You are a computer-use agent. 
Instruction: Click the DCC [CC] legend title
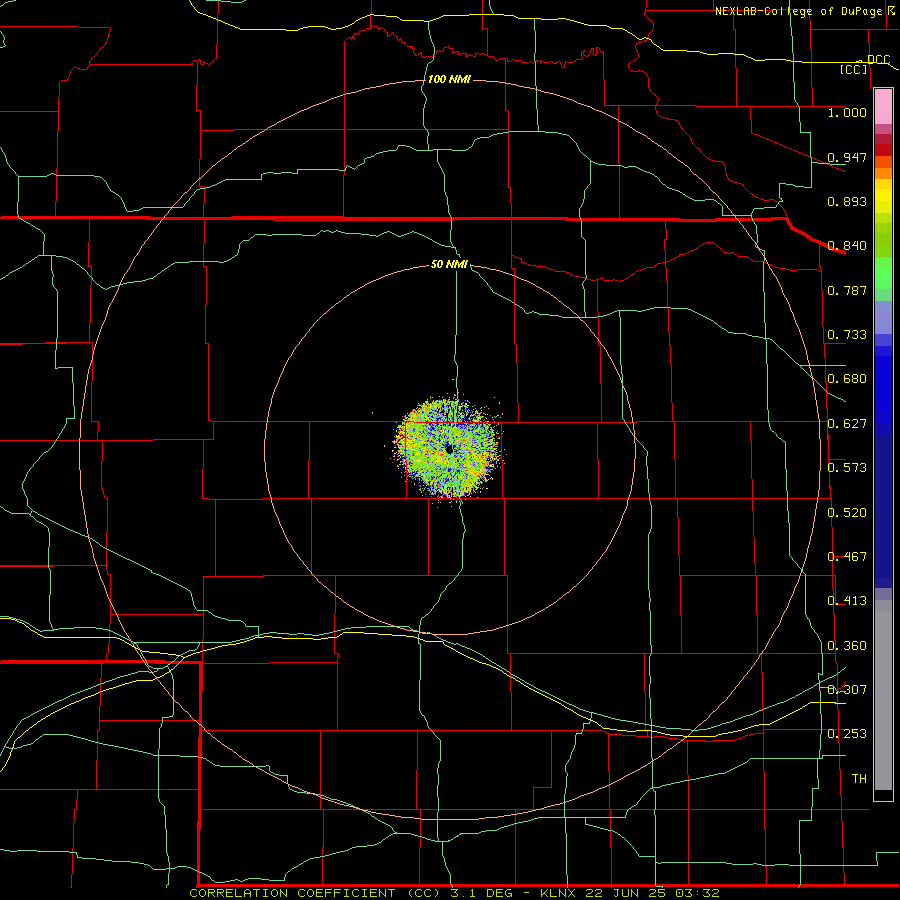(x=864, y=64)
